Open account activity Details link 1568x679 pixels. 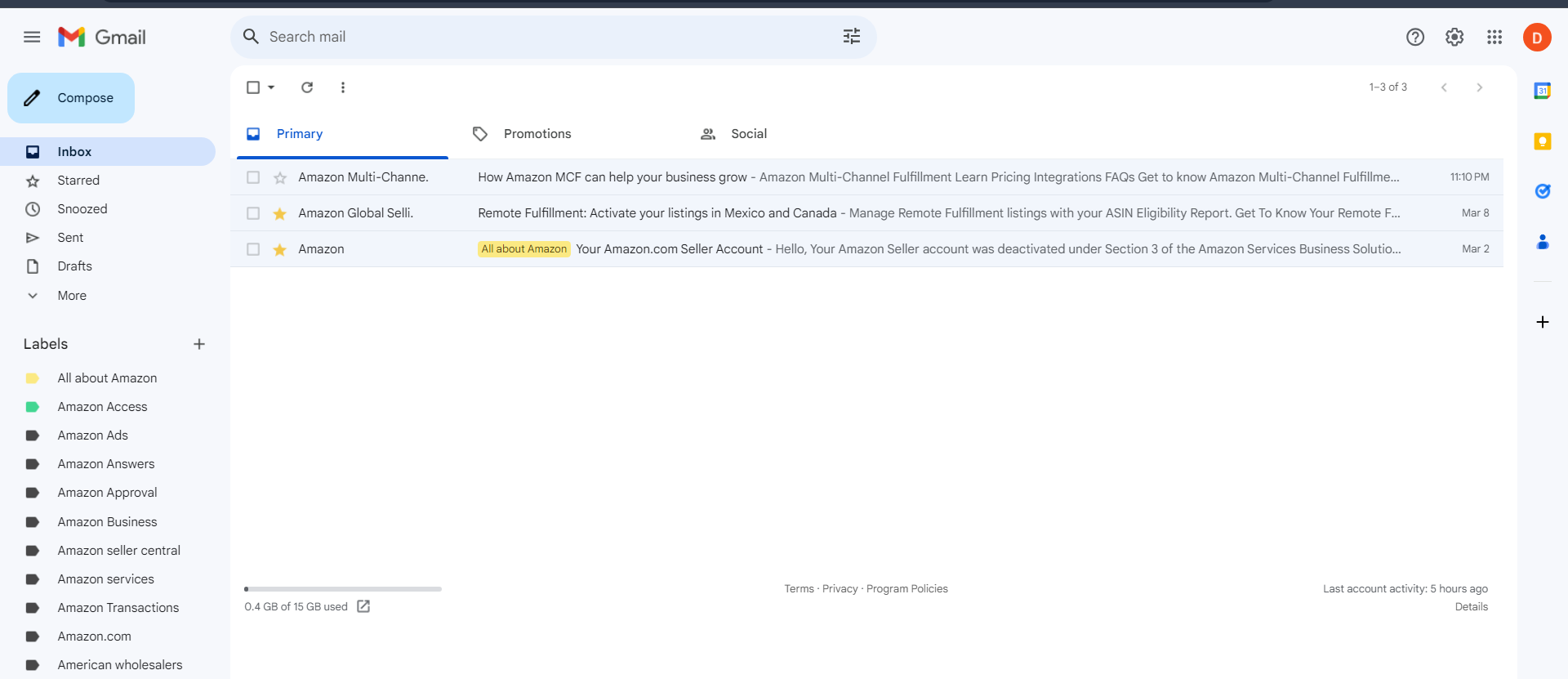pos(1471,607)
